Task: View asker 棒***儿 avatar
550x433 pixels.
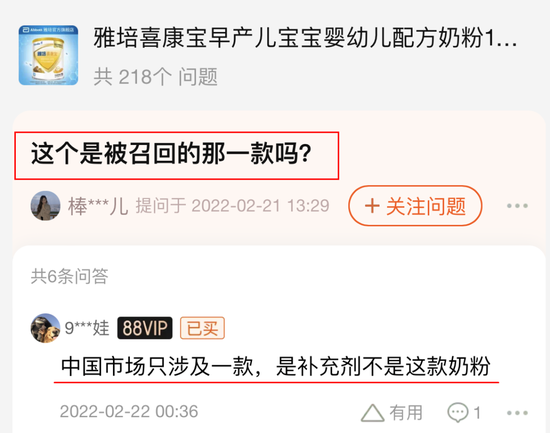Action: [x=45, y=206]
